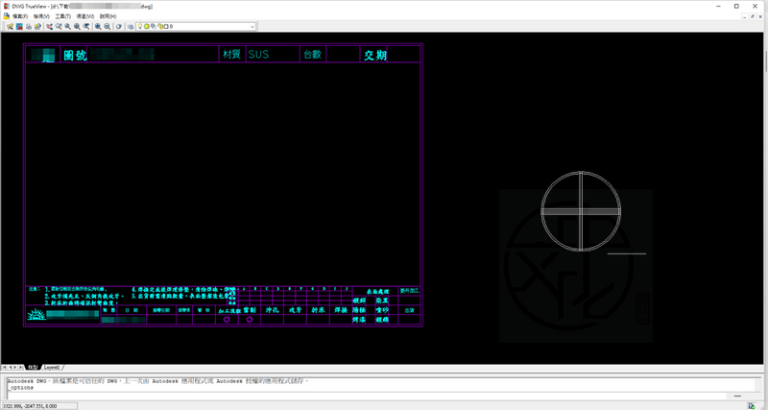Click the Open file toolbar icon
The width and height of the screenshot is (768, 410).
point(9,26)
